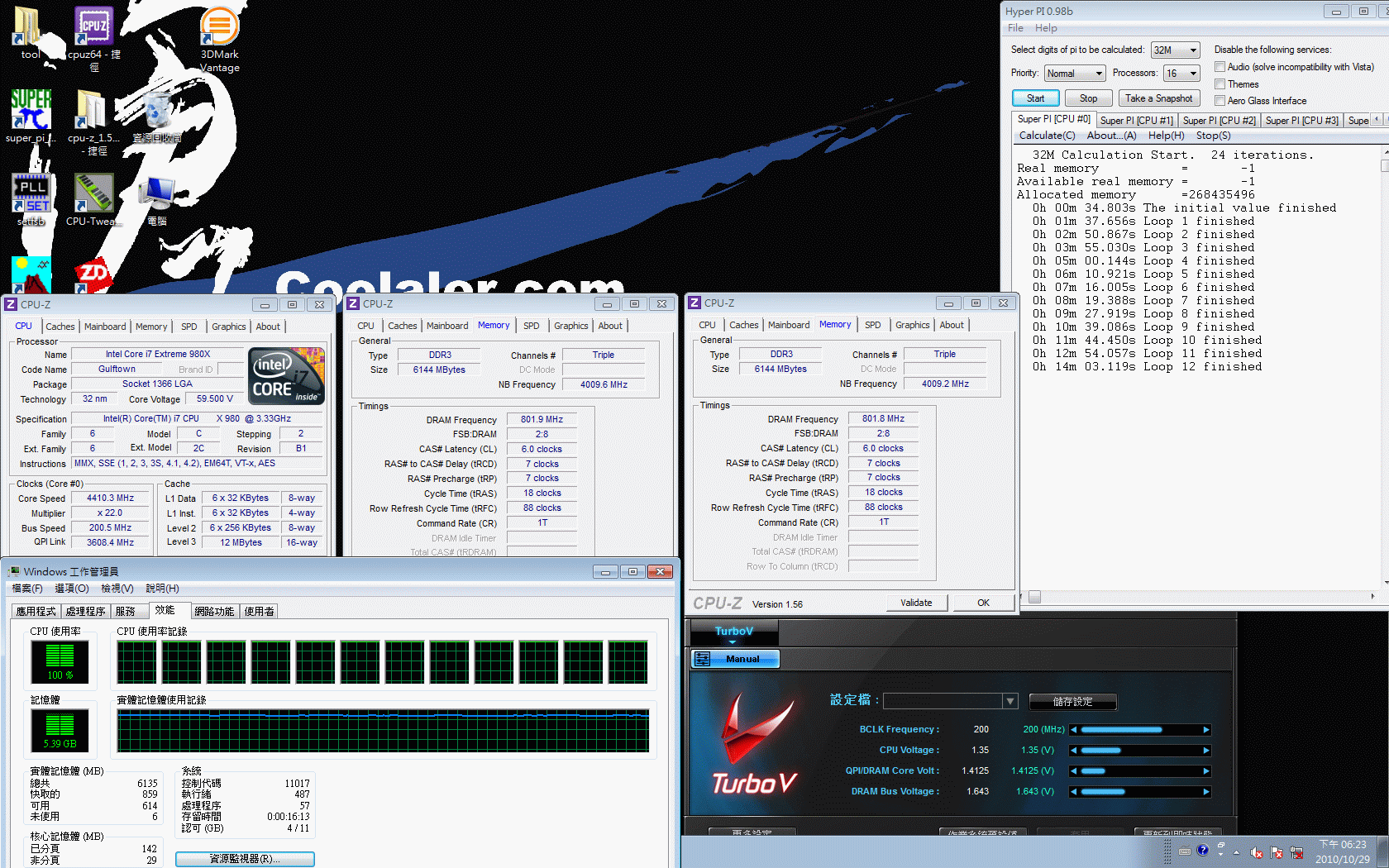Click Calculate(C) in the Super PI menu
The image size is (1389, 868).
click(x=1047, y=136)
